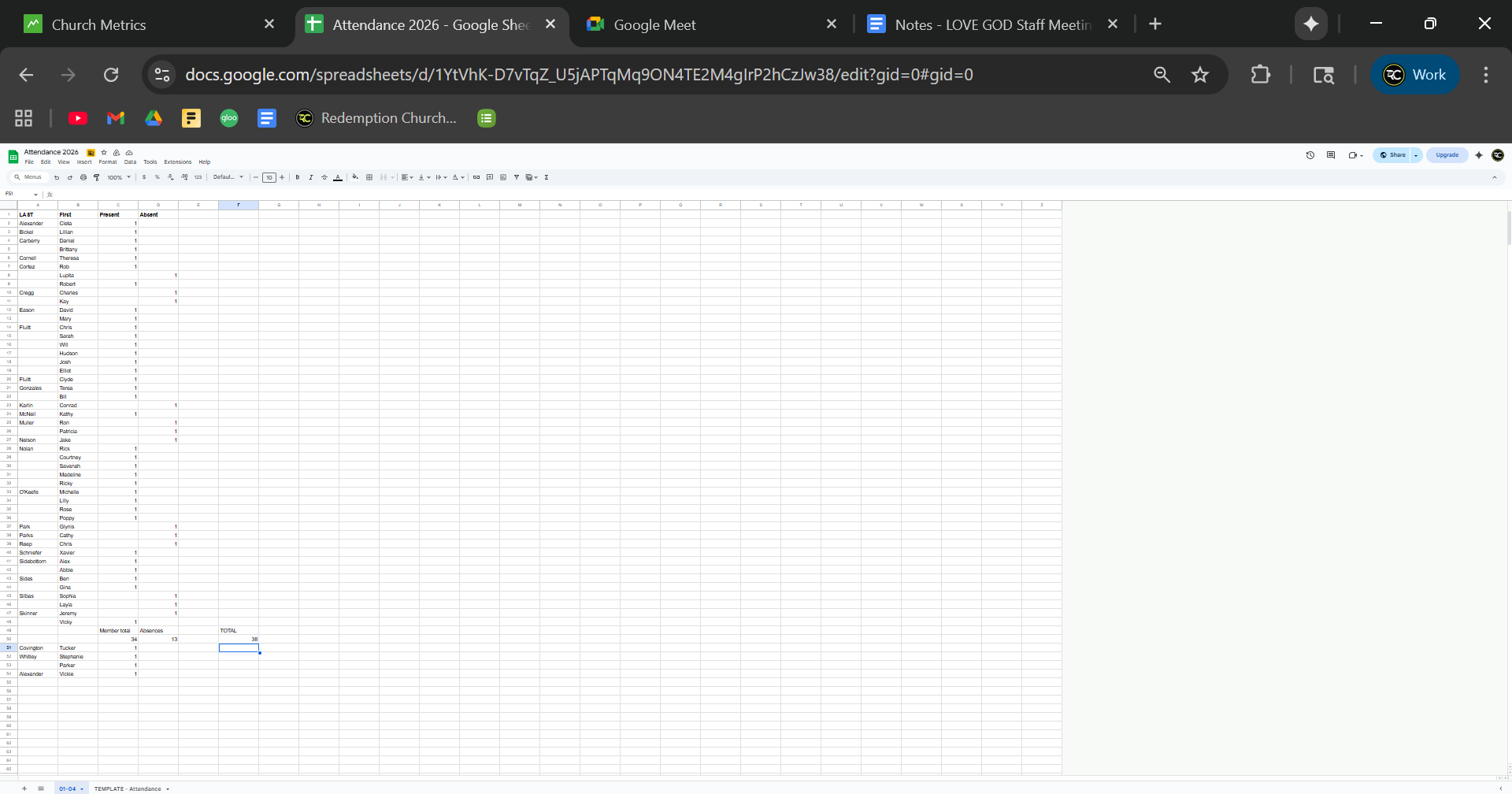The image size is (1512, 794).
Task: Toggle italic formatting
Action: 311,177
